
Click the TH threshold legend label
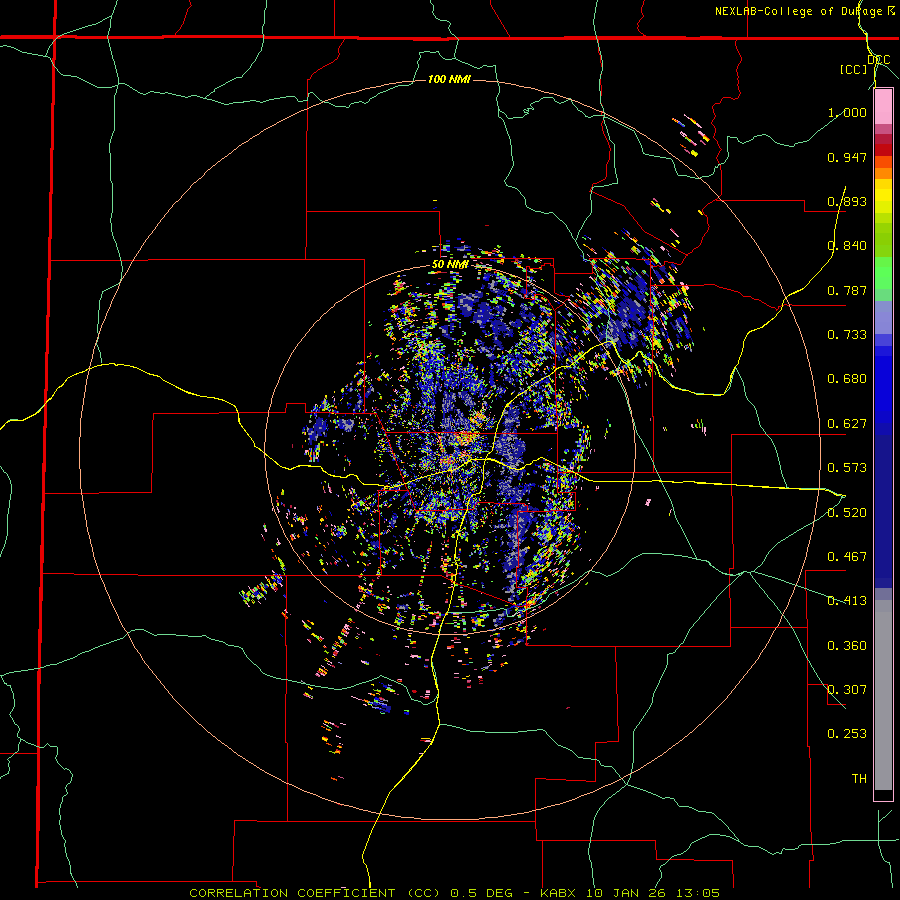(x=859, y=779)
